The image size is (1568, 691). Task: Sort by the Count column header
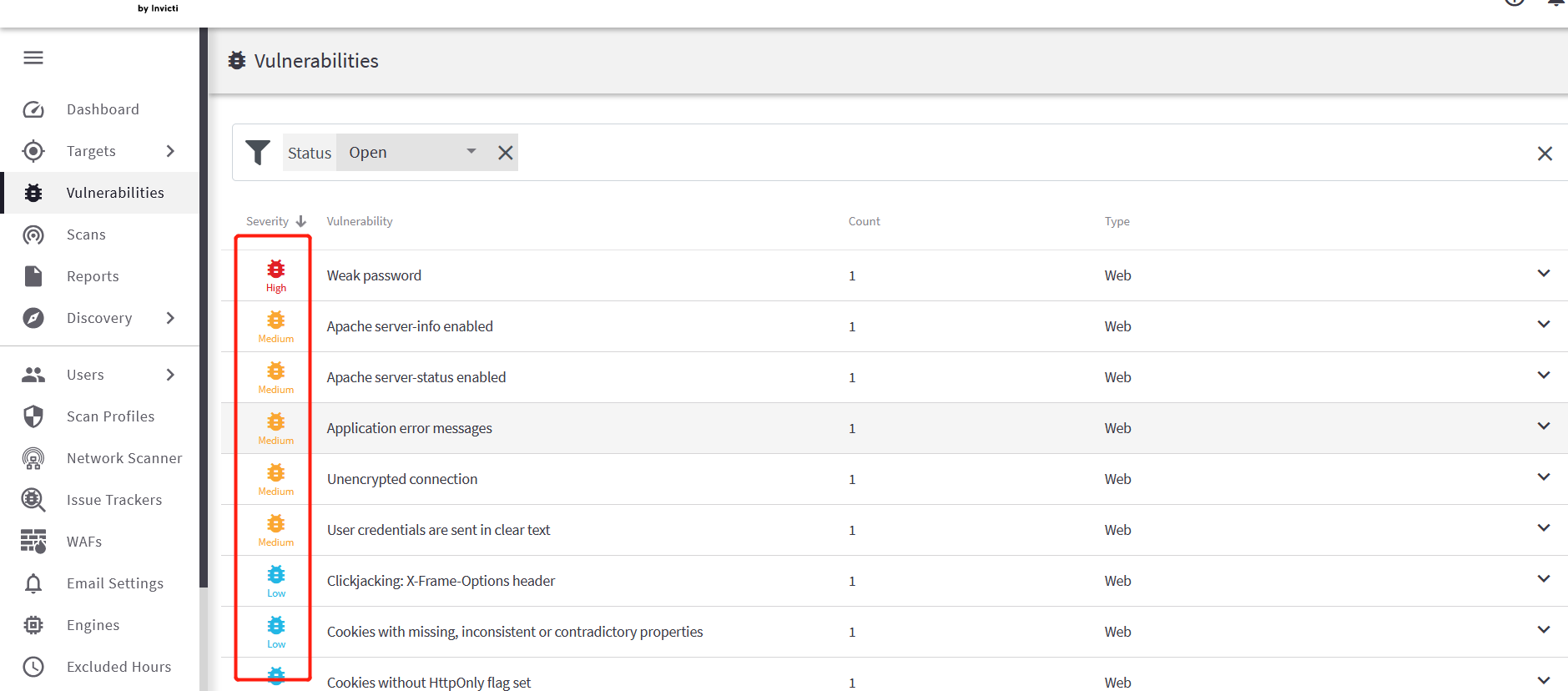[865, 221]
